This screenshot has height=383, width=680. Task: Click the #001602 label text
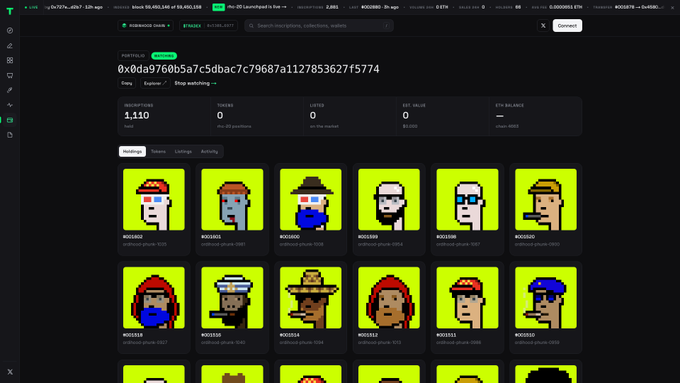coord(133,237)
